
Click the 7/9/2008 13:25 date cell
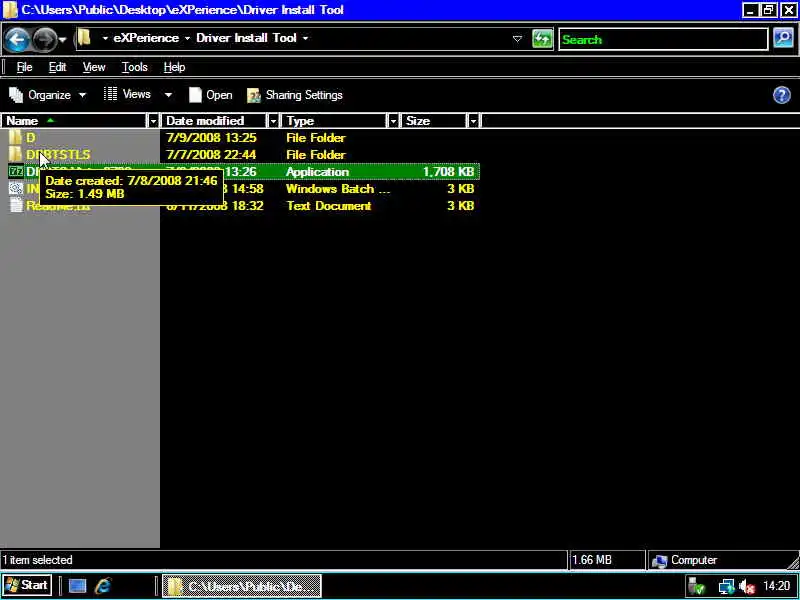[211, 138]
